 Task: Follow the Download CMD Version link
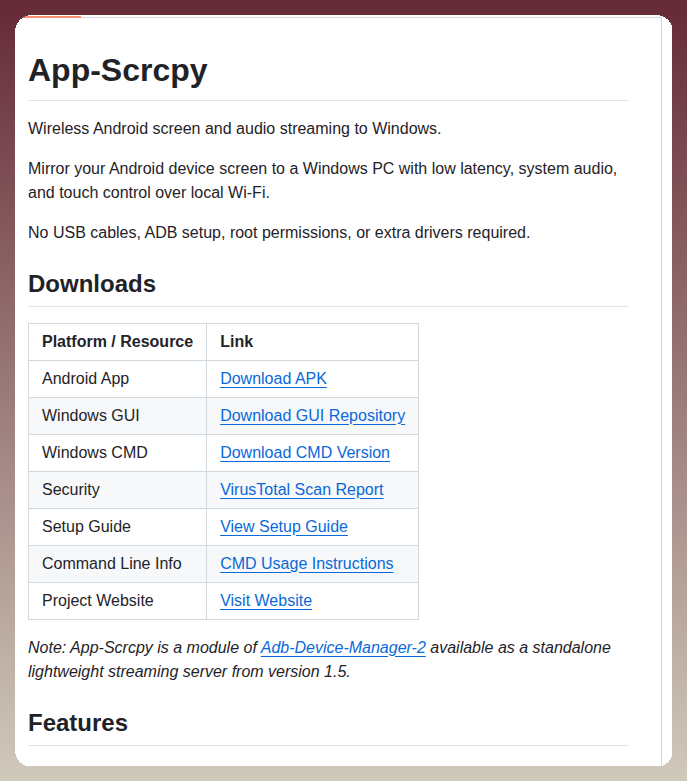point(305,452)
